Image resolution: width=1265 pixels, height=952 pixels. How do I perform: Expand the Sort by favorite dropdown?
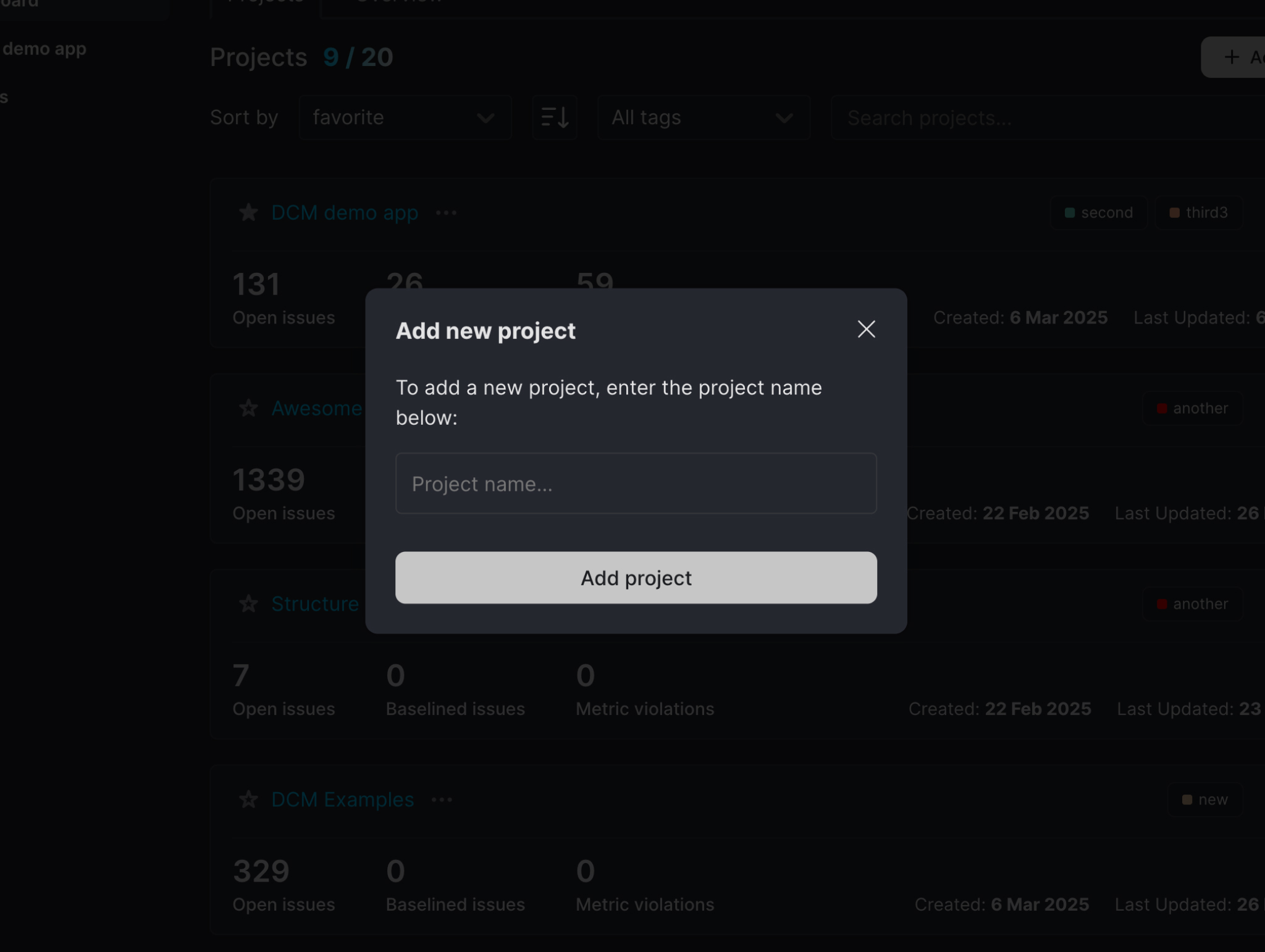pyautogui.click(x=405, y=117)
